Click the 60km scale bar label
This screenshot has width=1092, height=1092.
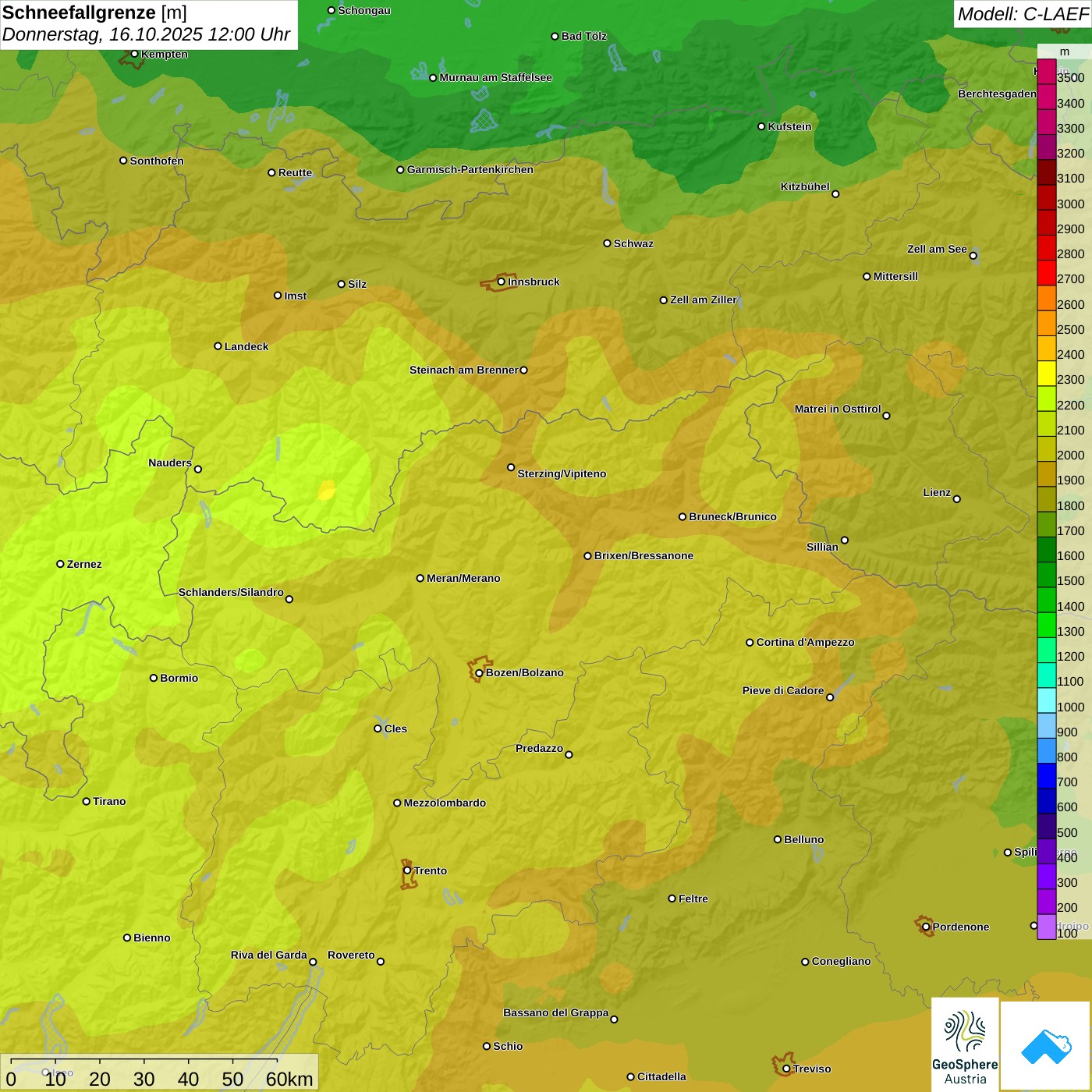289,1079
